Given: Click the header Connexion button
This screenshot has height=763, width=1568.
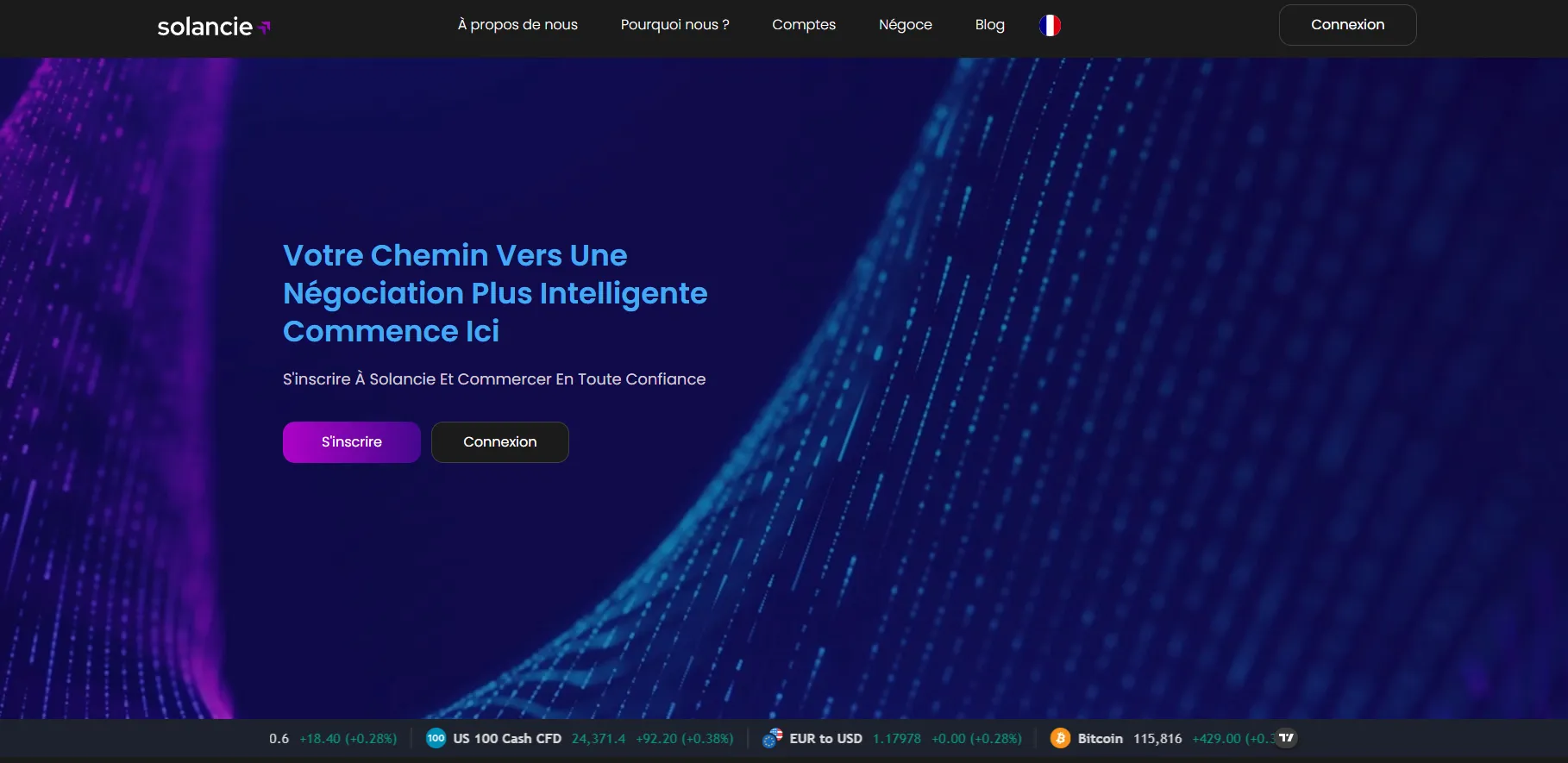Looking at the screenshot, I should coord(1347,25).
